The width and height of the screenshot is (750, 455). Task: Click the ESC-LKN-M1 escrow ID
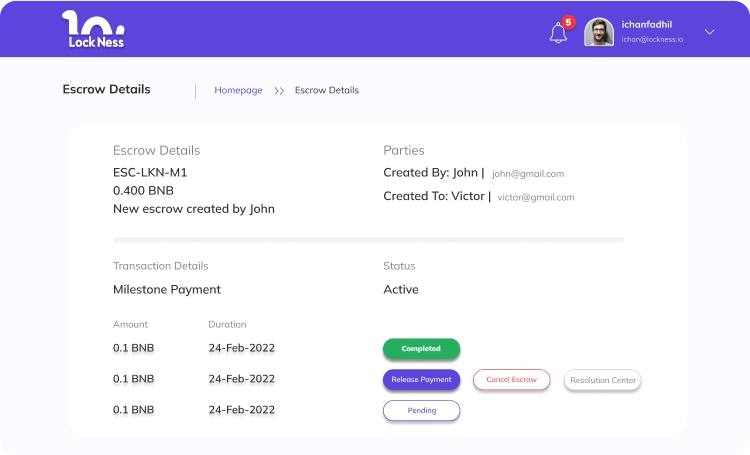click(x=150, y=172)
